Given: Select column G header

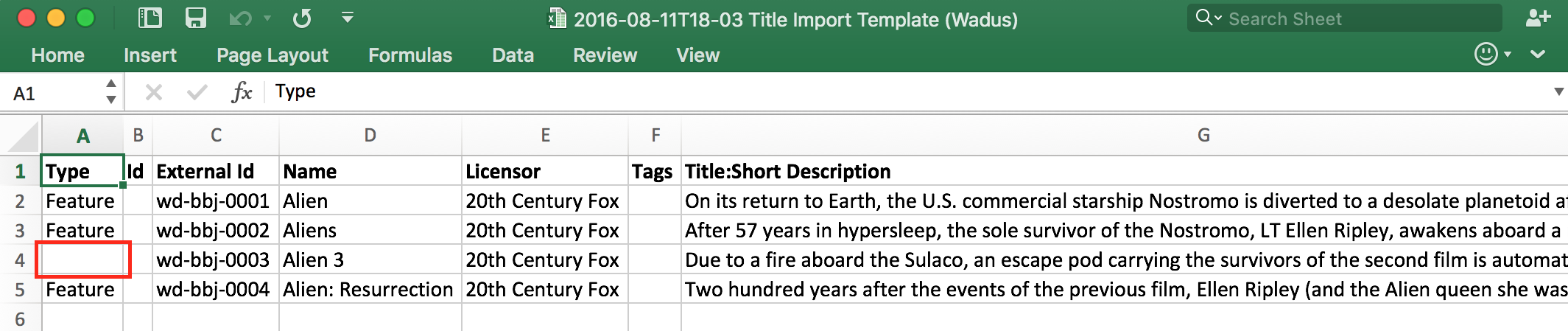Looking at the screenshot, I should tap(1203, 135).
